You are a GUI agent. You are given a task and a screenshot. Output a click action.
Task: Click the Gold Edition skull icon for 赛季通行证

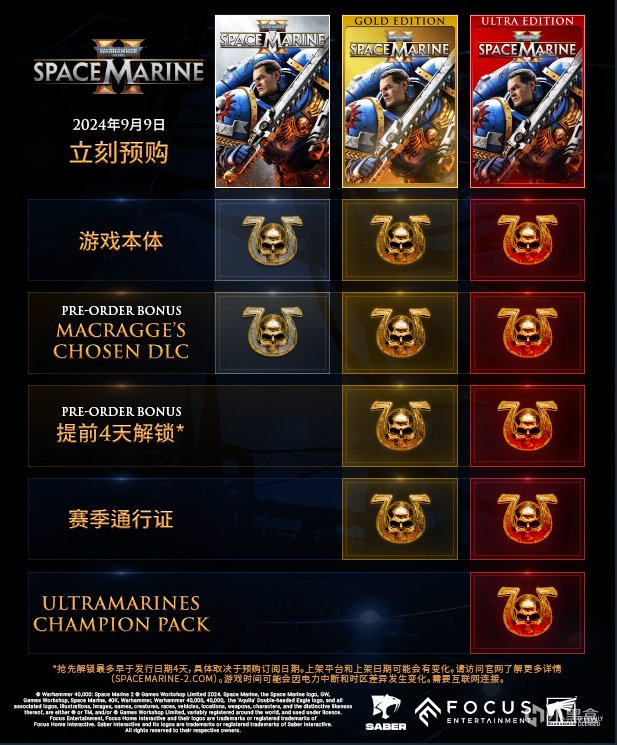tap(400, 518)
